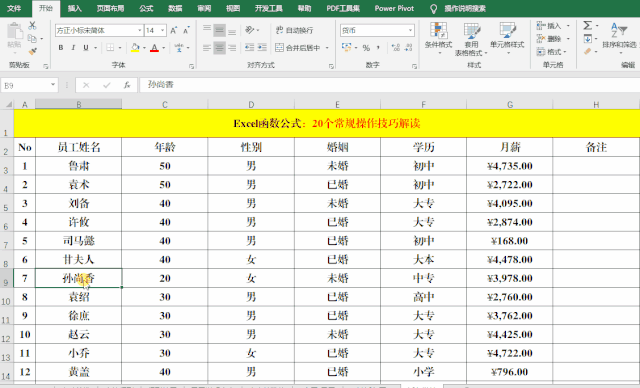
Task: Open the 文件 File tab
Action: pos(14,8)
